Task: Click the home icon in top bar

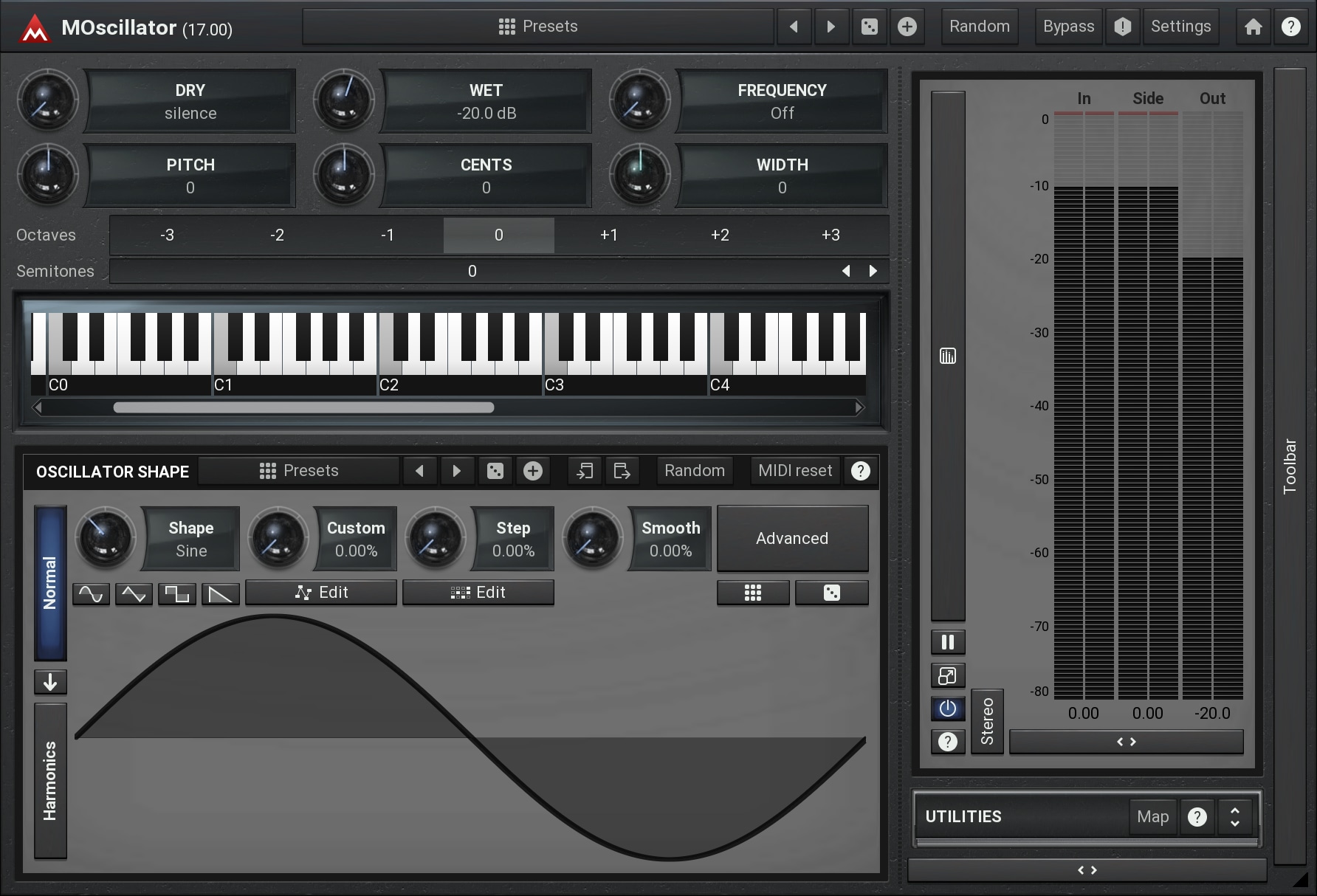Action: (1253, 27)
